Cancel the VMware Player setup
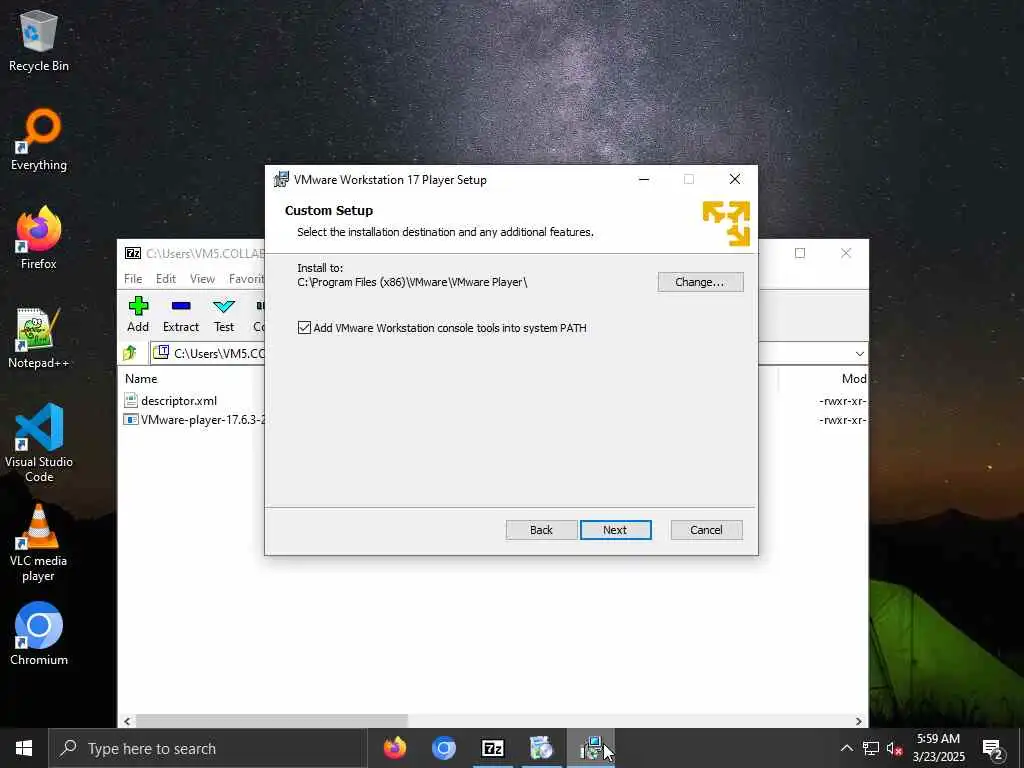Image resolution: width=1024 pixels, height=768 pixels. pyautogui.click(x=706, y=530)
